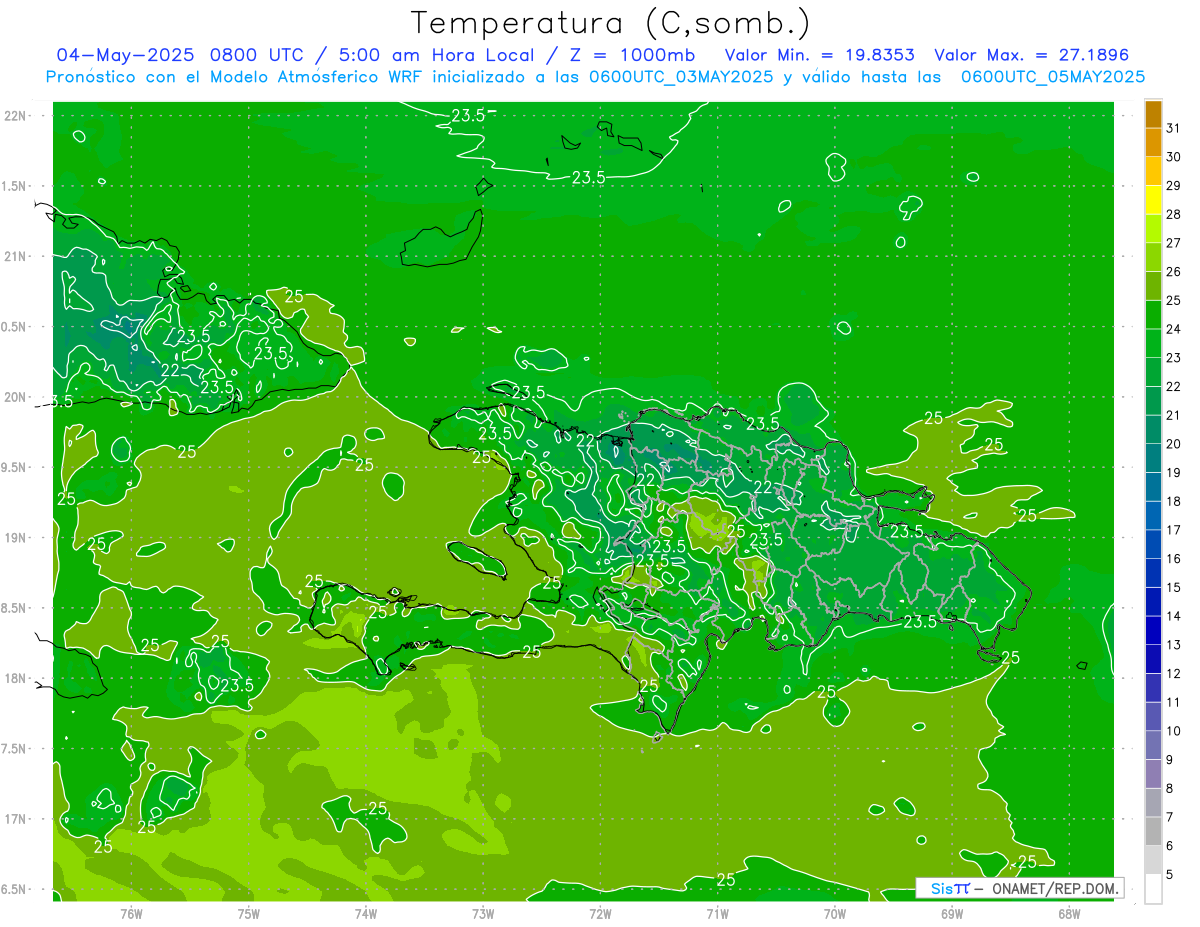This screenshot has width=1200, height=927.
Task: Click the '20' label on the colorbar
Action: (1174, 444)
